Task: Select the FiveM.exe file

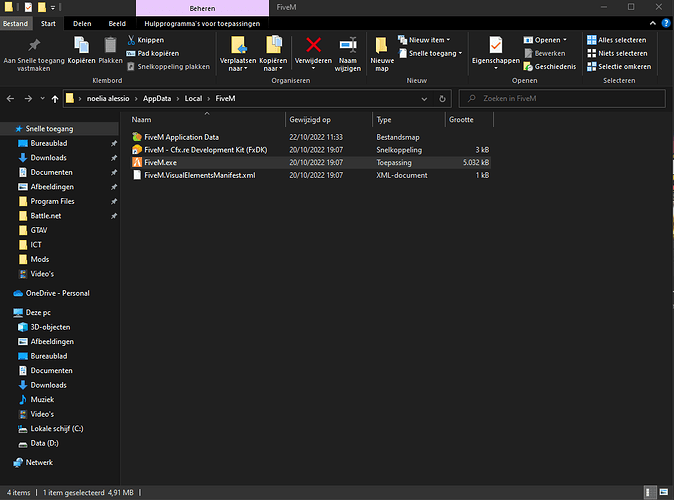Action: click(x=160, y=162)
